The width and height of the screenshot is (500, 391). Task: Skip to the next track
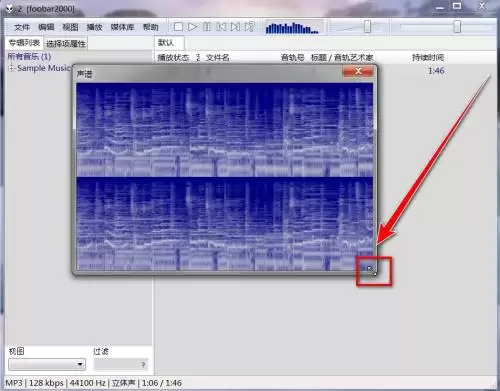point(235,27)
